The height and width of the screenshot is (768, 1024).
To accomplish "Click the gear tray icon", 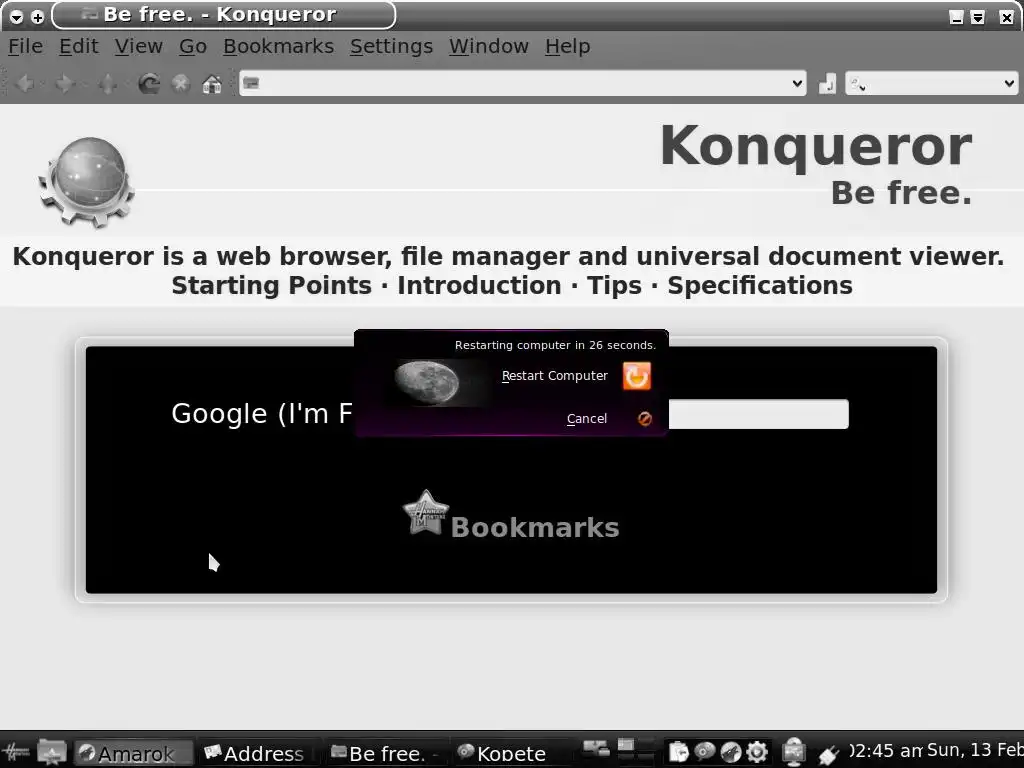I will tap(757, 752).
